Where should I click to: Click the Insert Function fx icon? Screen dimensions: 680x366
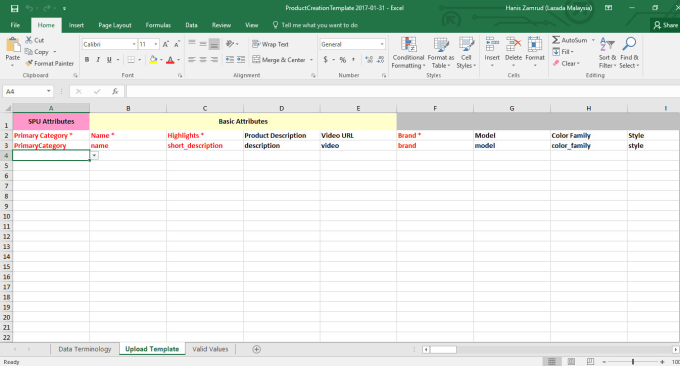(x=115, y=92)
